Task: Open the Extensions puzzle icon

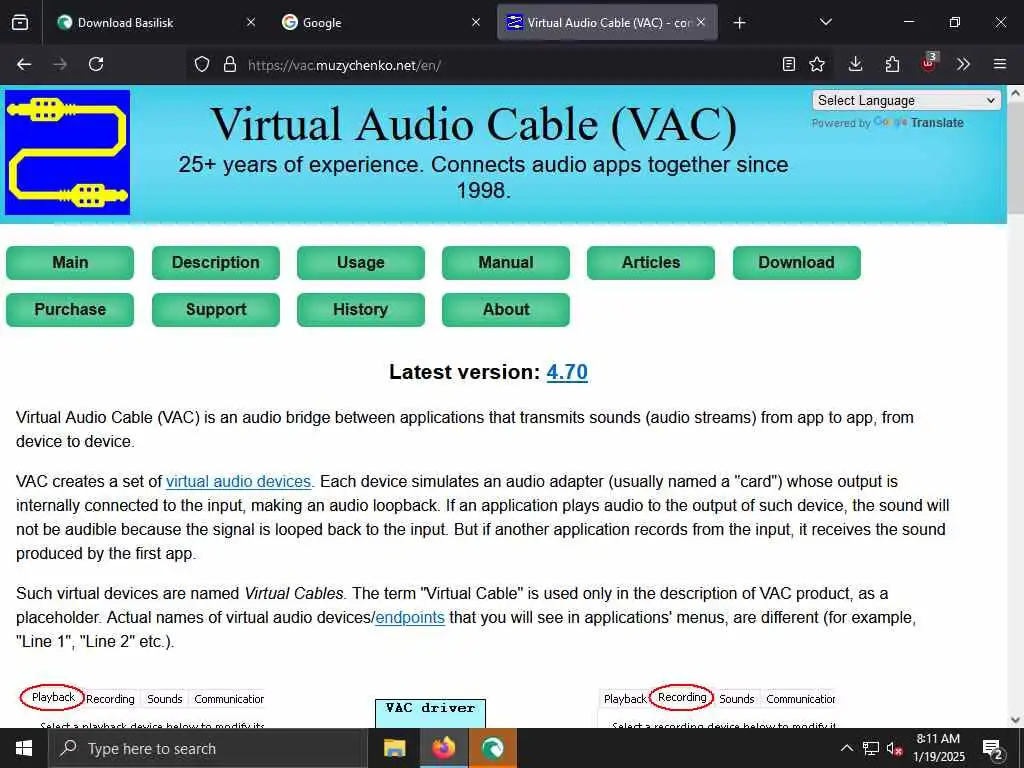Action: tap(892, 64)
